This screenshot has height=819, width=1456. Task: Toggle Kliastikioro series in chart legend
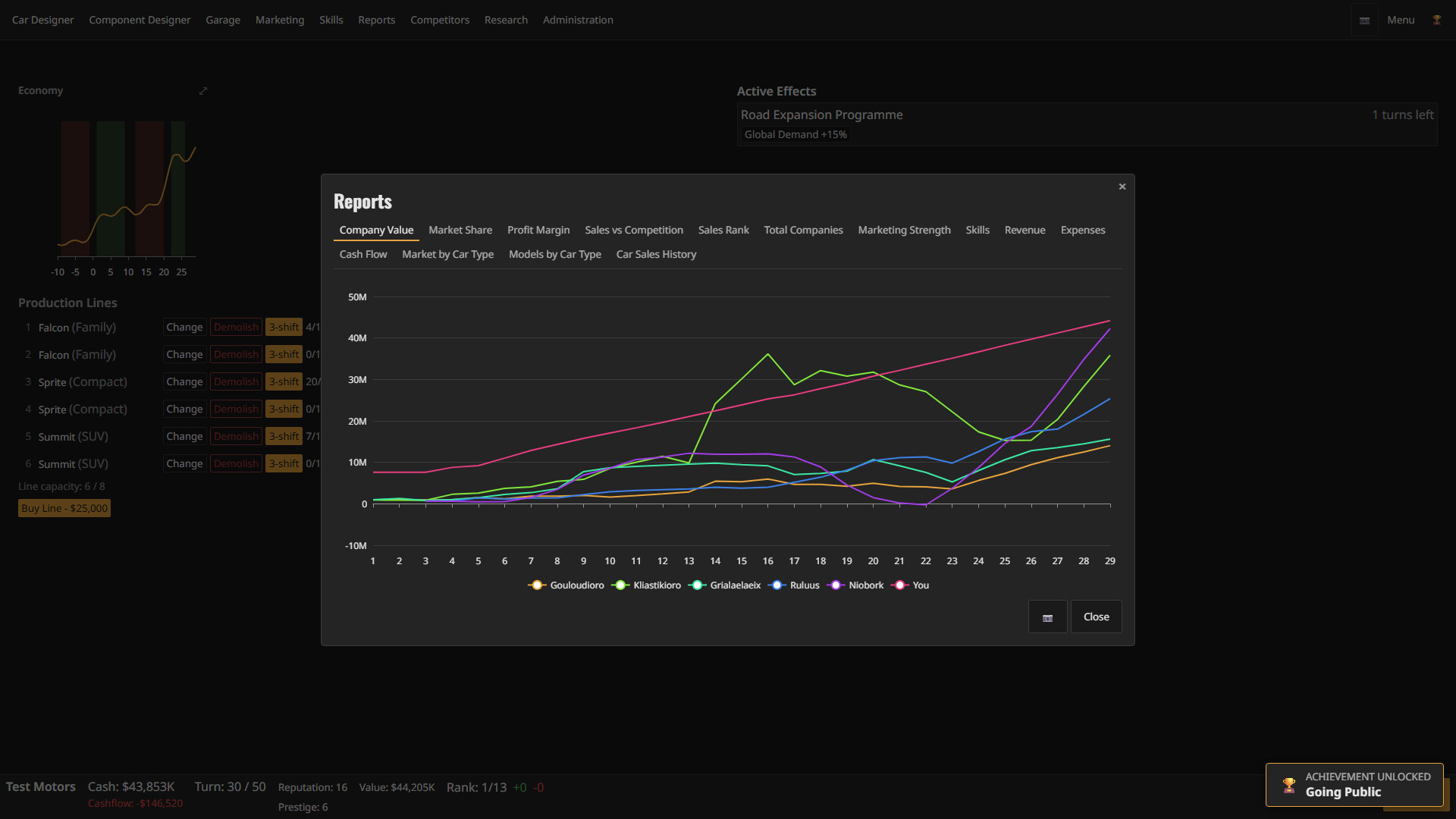point(647,585)
